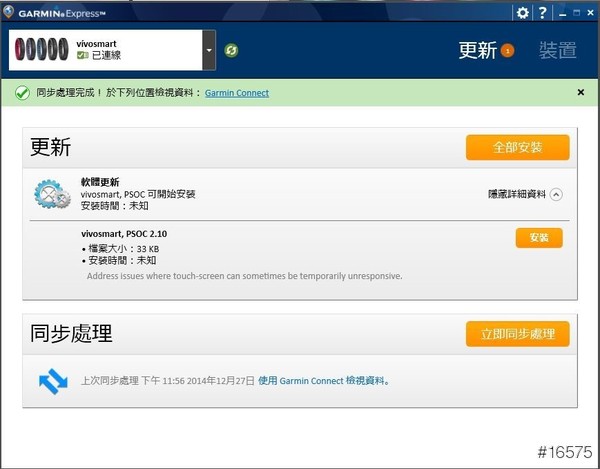Switch to the 裝置 tab

click(557, 50)
